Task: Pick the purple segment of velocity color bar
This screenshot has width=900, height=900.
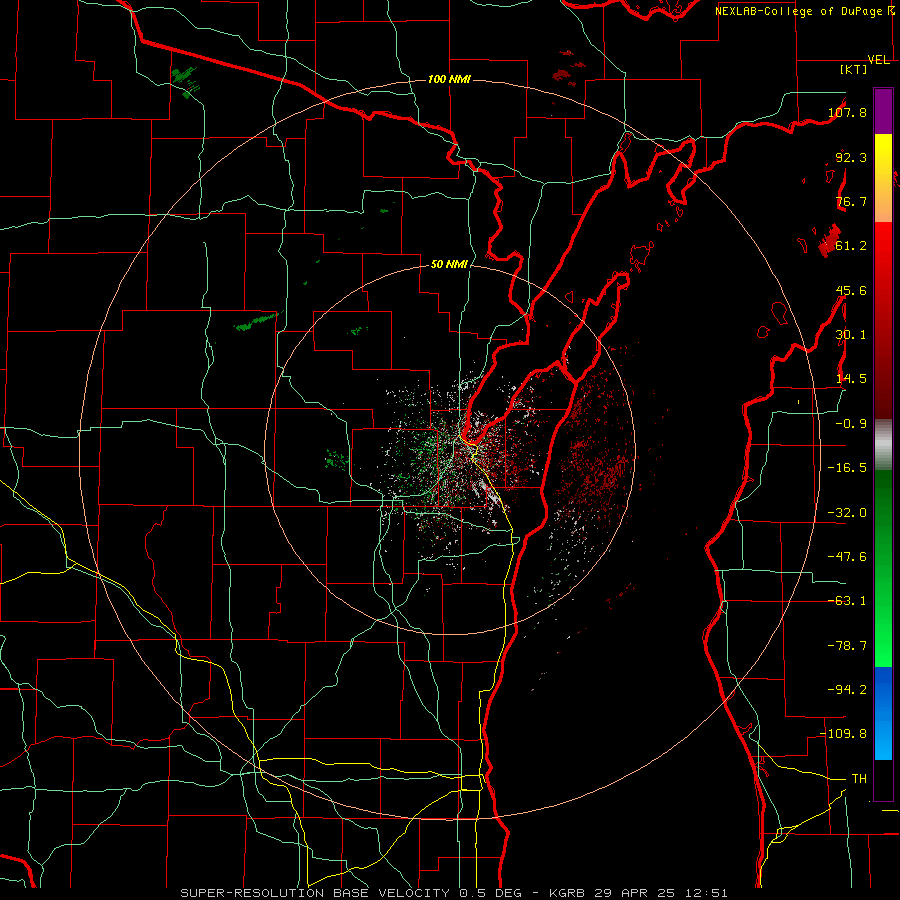Action: (883, 112)
